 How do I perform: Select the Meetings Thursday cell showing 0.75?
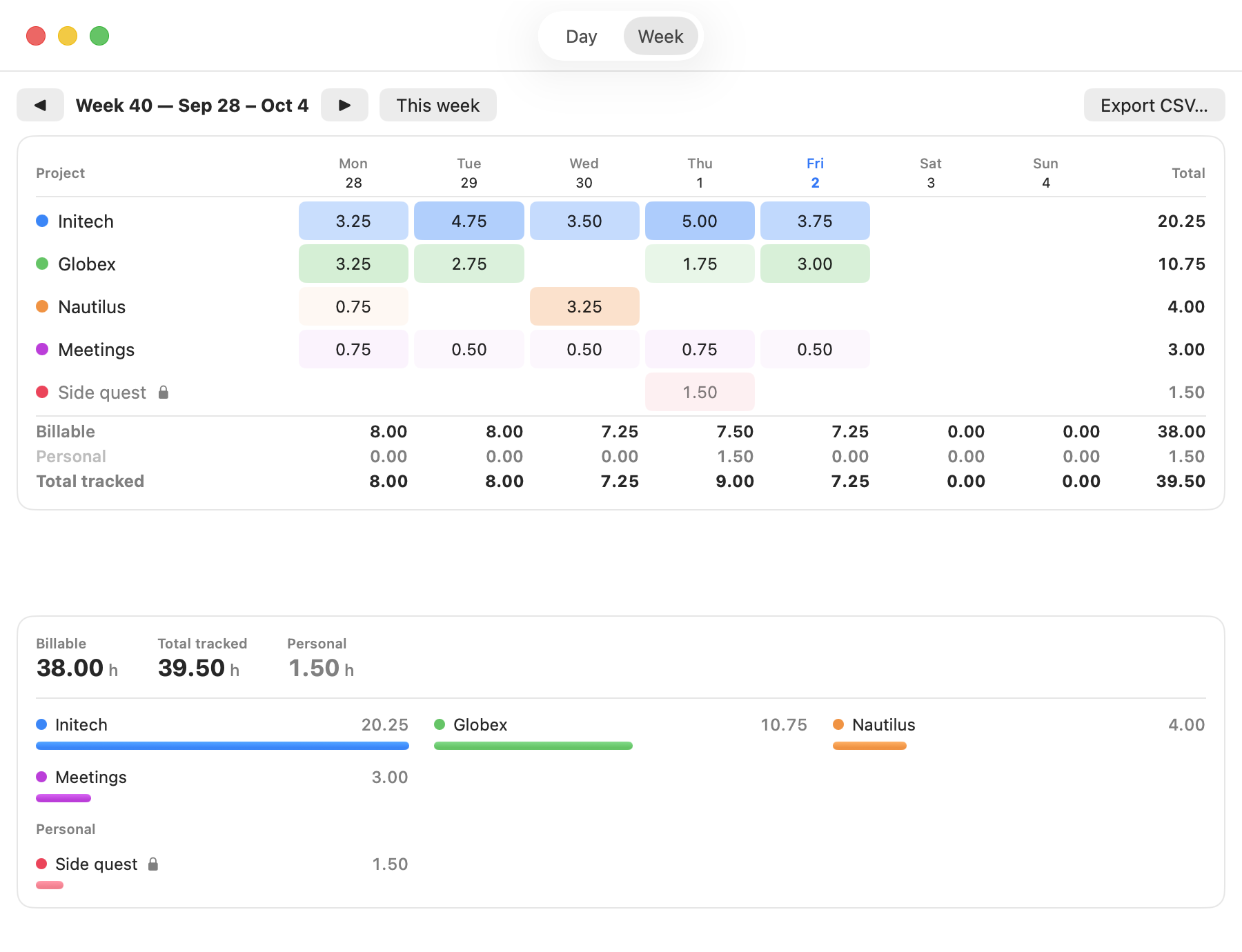(700, 349)
